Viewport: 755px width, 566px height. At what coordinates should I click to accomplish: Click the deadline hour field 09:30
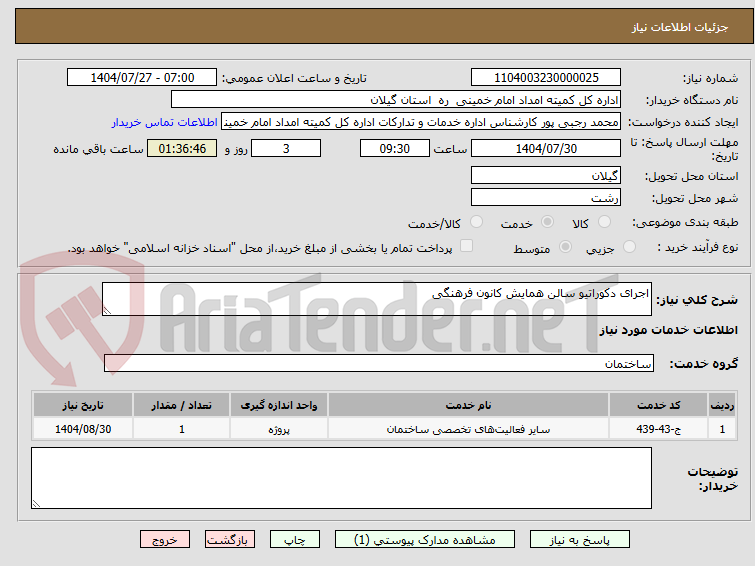click(395, 148)
